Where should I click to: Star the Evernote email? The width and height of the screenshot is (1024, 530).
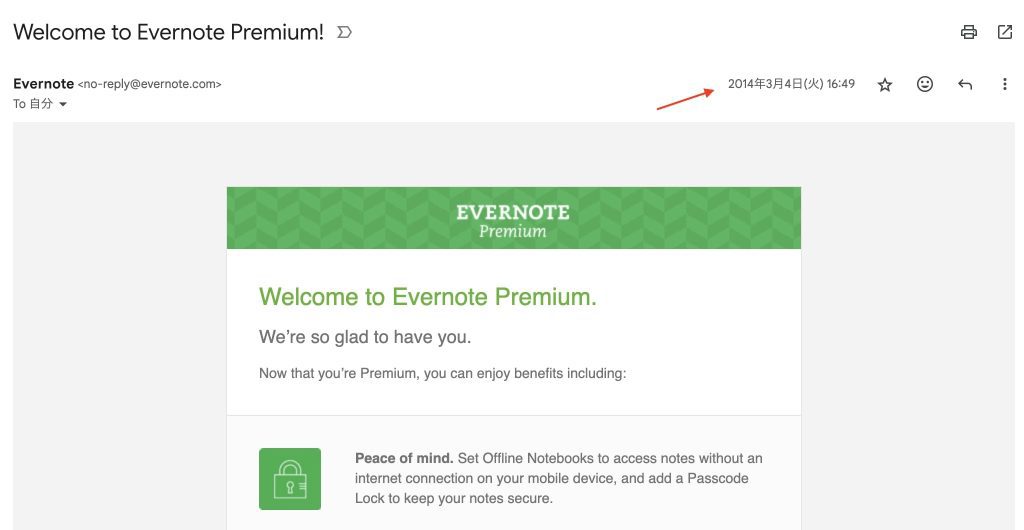885,84
